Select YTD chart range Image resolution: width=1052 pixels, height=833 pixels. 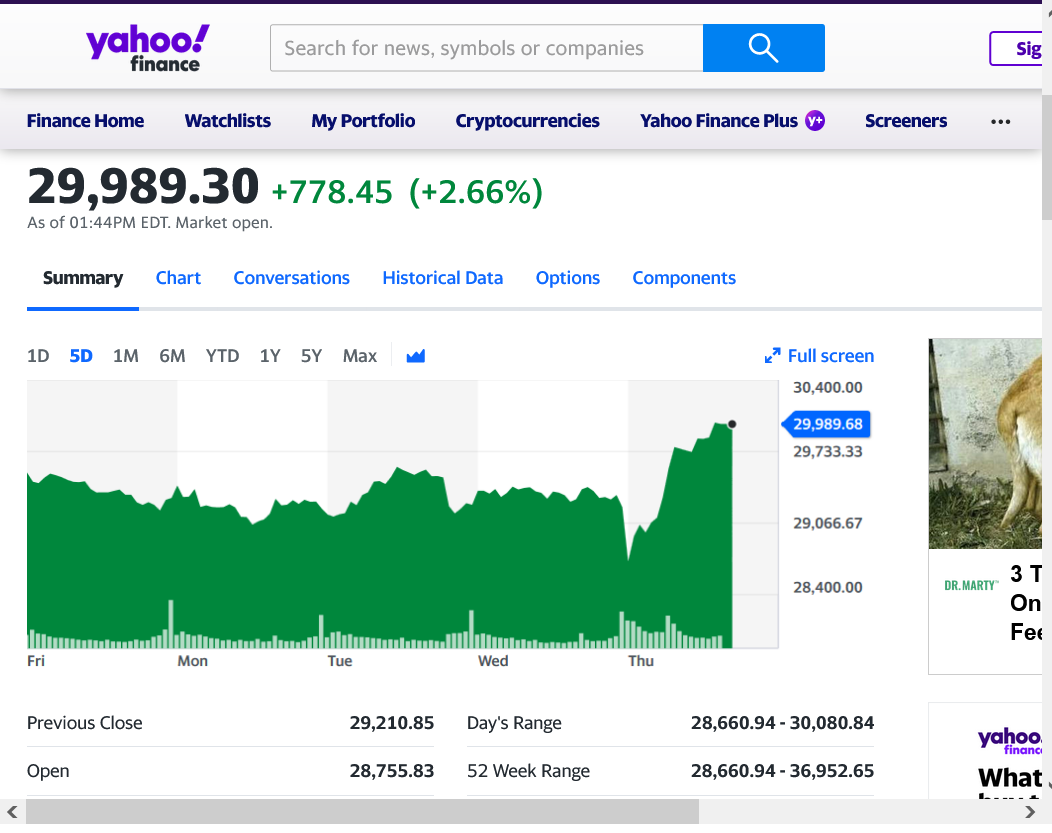point(222,355)
